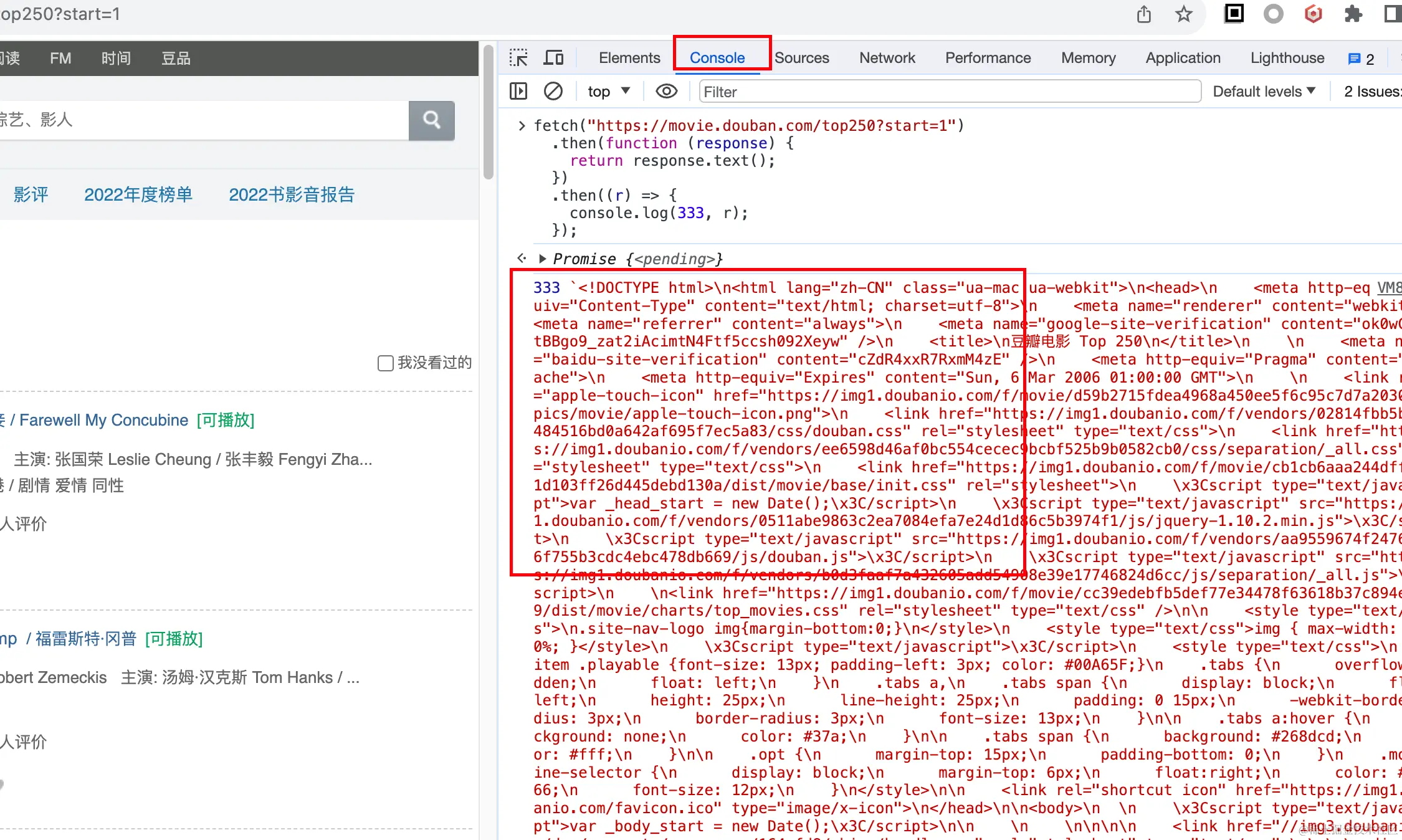Expand the Promise pending object
This screenshot has height=840, width=1402.
point(543,259)
